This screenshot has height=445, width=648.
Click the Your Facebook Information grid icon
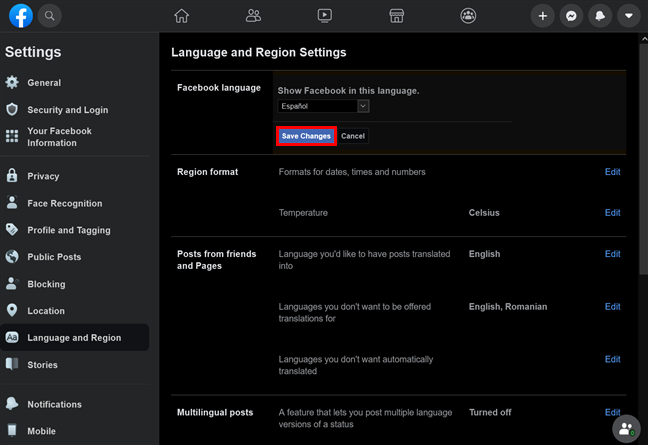[12, 136]
